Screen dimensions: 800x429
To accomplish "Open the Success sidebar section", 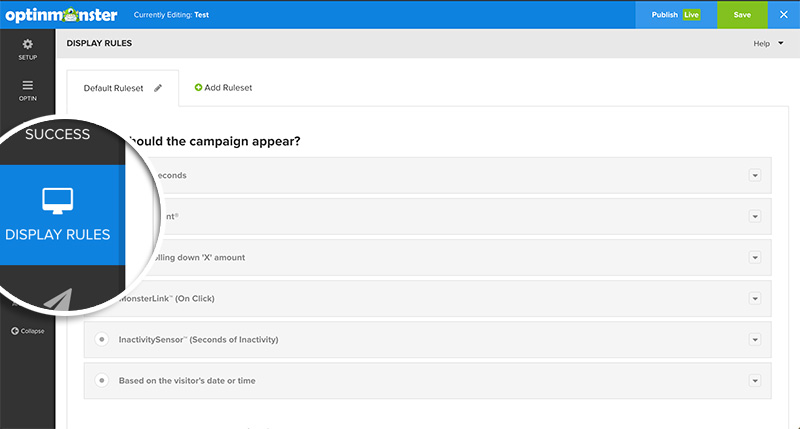I will click(x=58, y=134).
